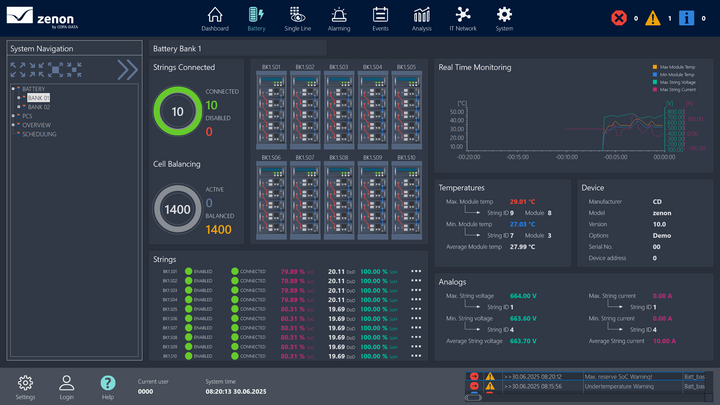Viewport: 720px width, 405px height.
Task: Open the Alarming screen
Action: tap(339, 19)
